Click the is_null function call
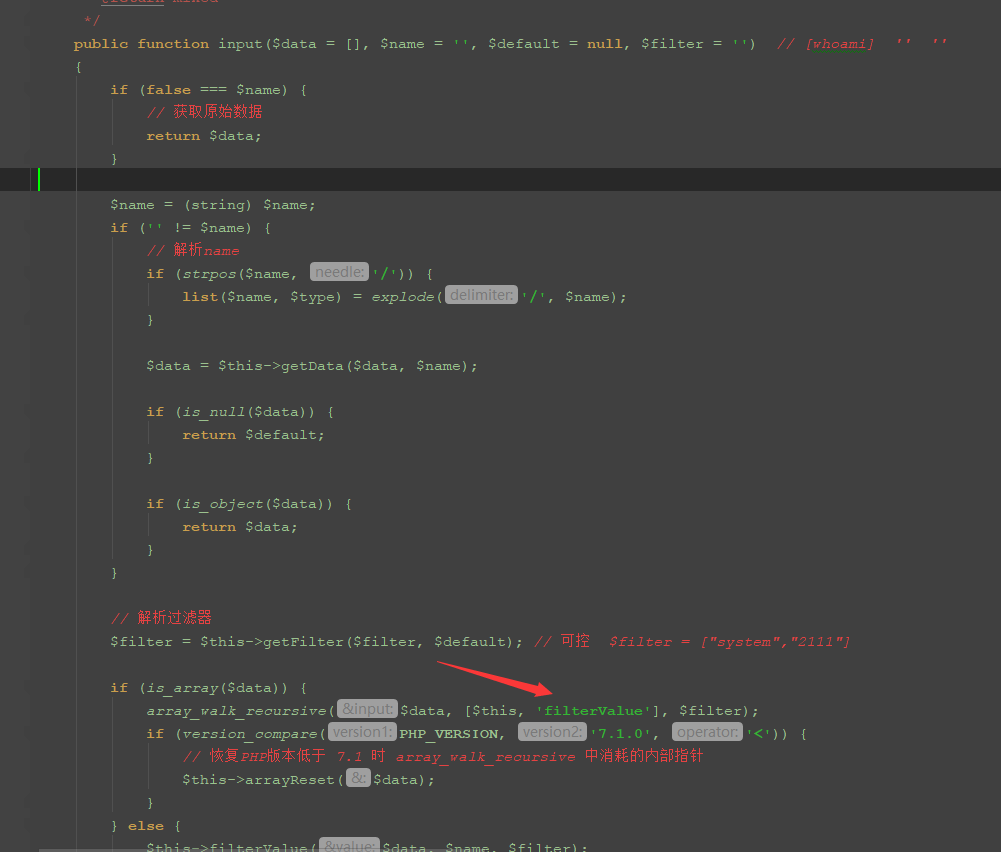 [x=214, y=412]
